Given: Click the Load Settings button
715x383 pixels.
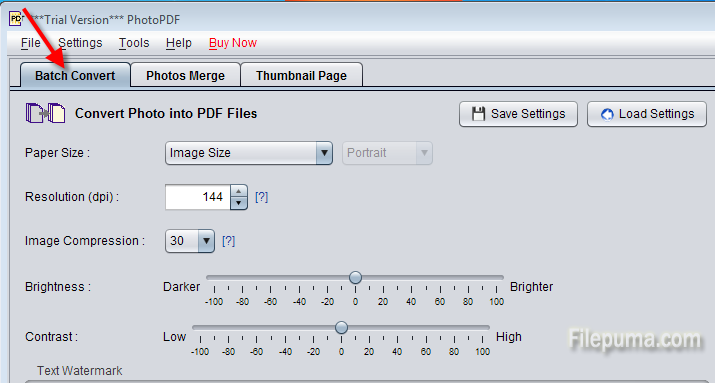Looking at the screenshot, I should 647,114.
